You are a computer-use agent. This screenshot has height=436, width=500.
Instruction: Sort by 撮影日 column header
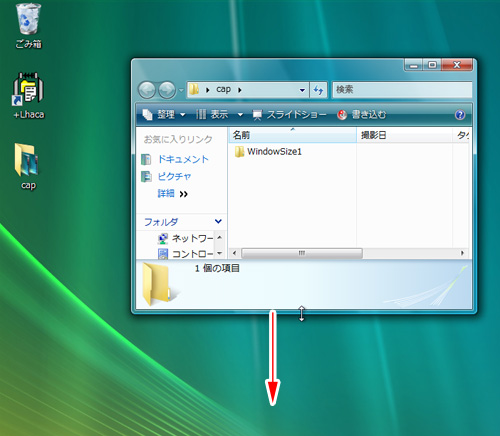[x=404, y=135]
